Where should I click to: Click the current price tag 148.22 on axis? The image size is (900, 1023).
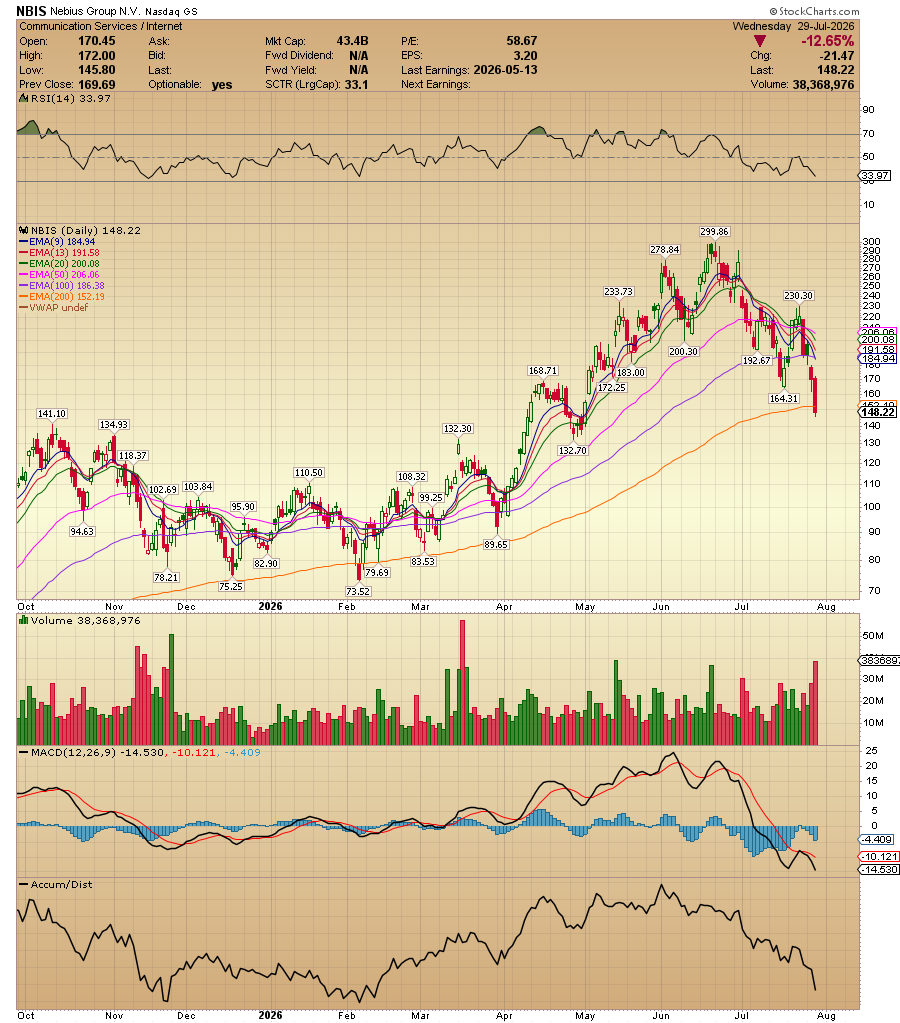(x=878, y=412)
